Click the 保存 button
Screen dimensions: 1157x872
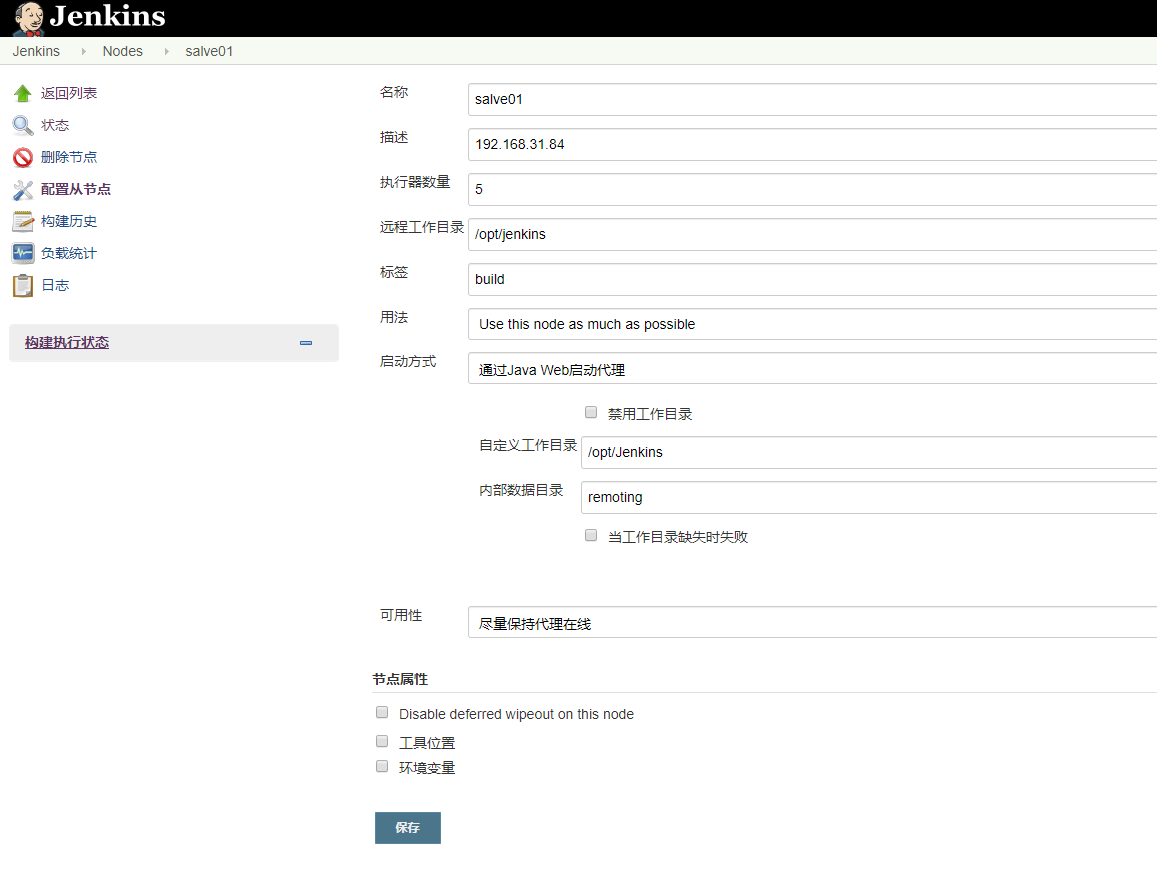pyautogui.click(x=408, y=828)
